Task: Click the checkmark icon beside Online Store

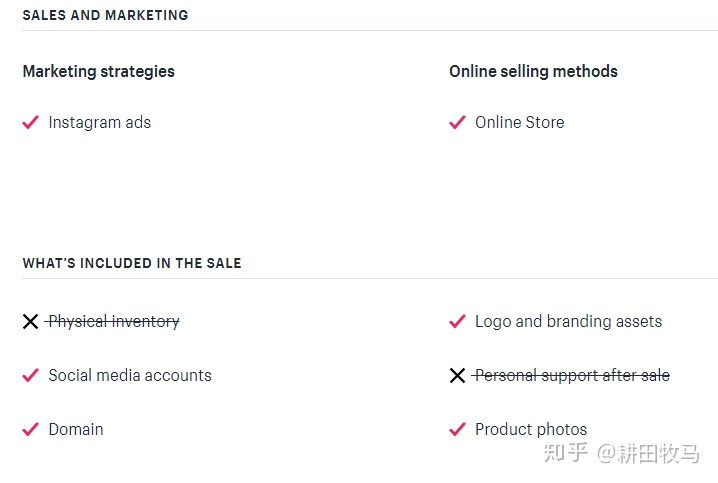Action: coord(457,122)
